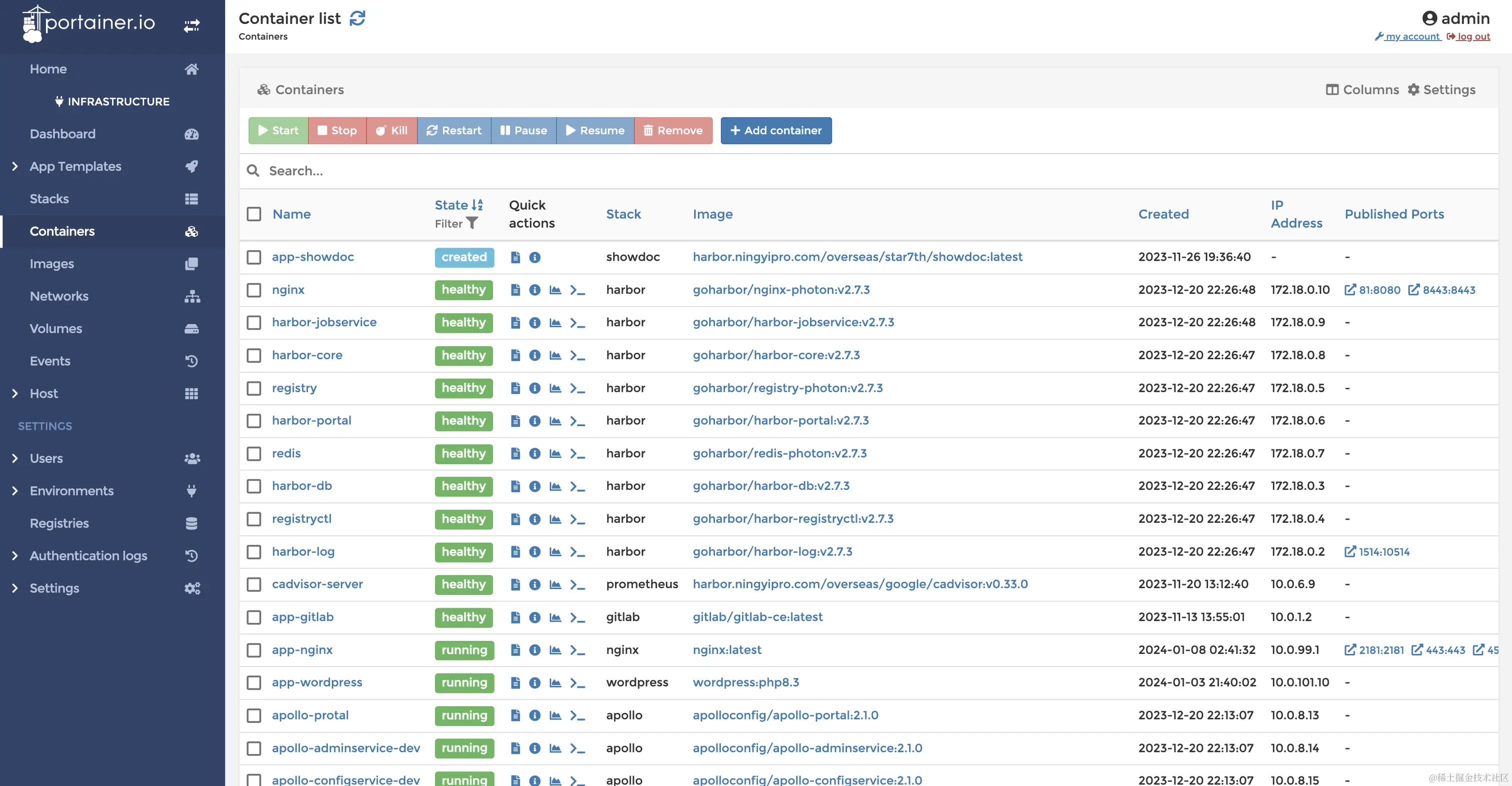Open logs icon for the nginx container
The height and width of the screenshot is (786, 1512).
[515, 290]
